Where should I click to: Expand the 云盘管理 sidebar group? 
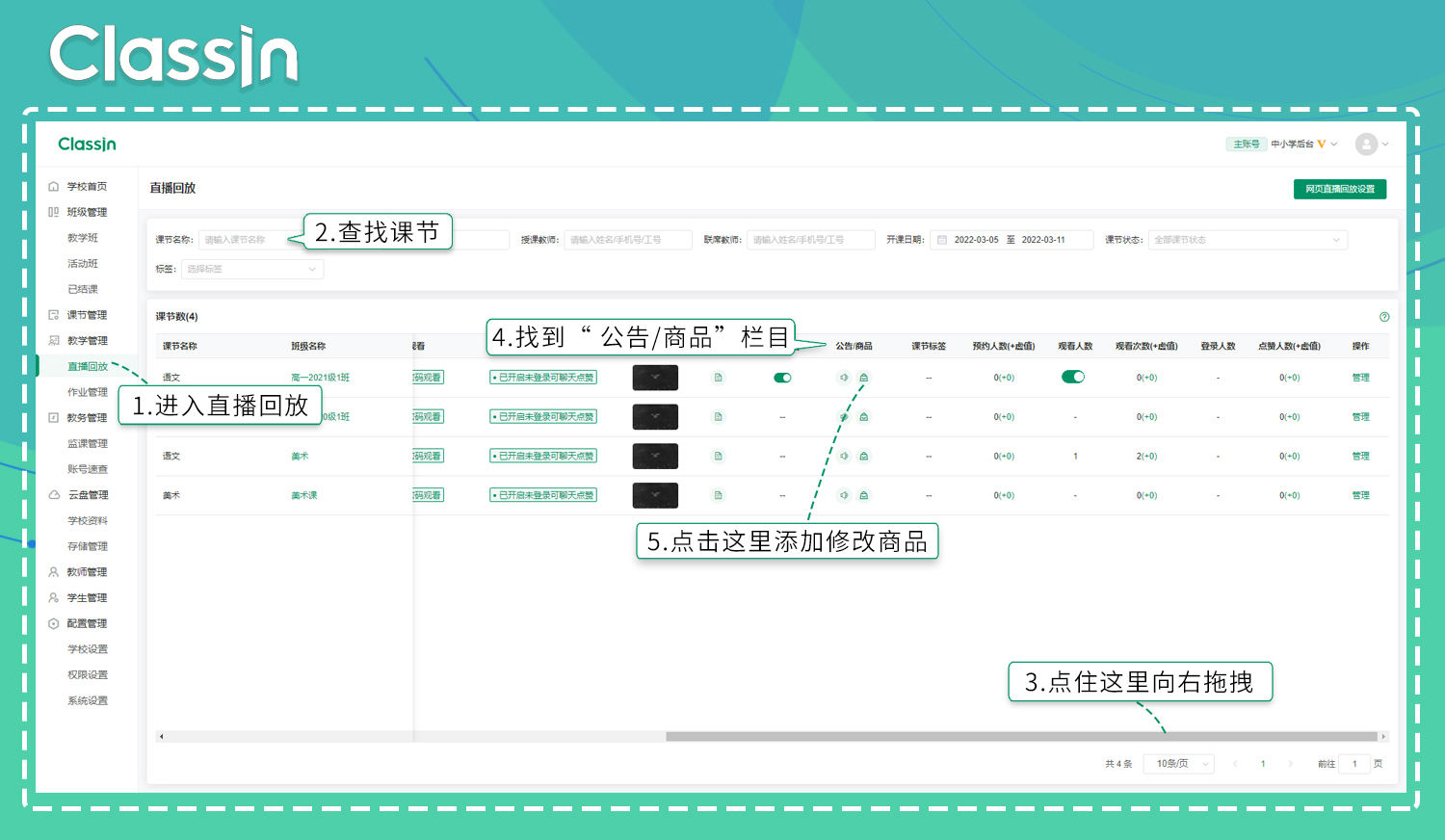point(78,495)
